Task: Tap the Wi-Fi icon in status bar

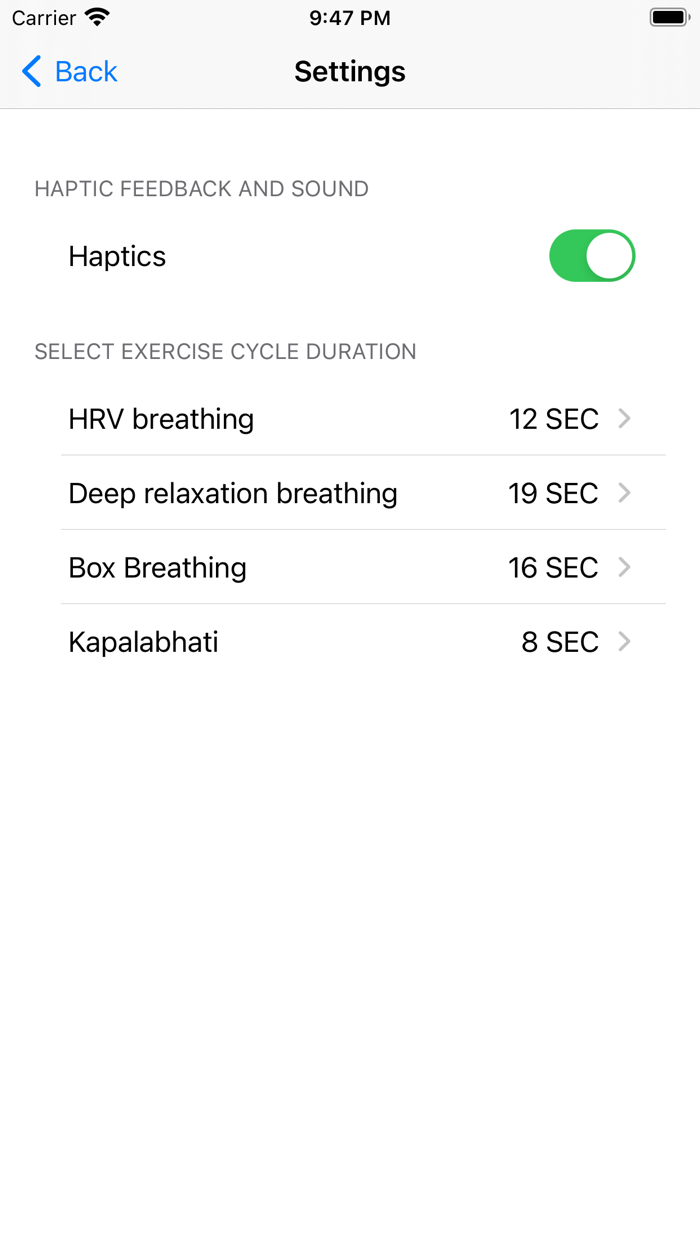Action: point(97,16)
